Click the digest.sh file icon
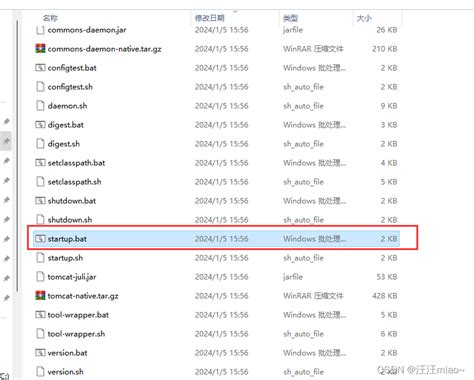The image size is (474, 380). click(40, 144)
